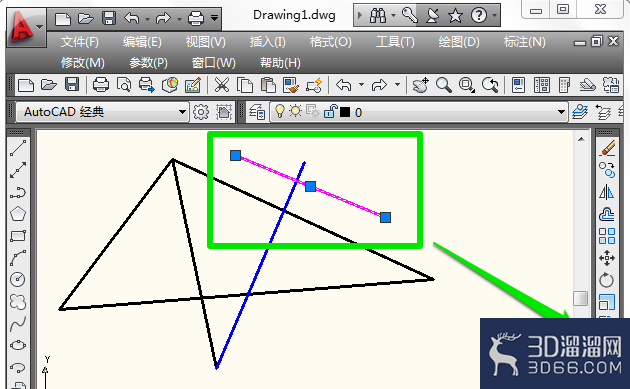Image resolution: width=630 pixels, height=389 pixels.
Task: Select the Line tool in draw toolbar
Action: [18, 148]
